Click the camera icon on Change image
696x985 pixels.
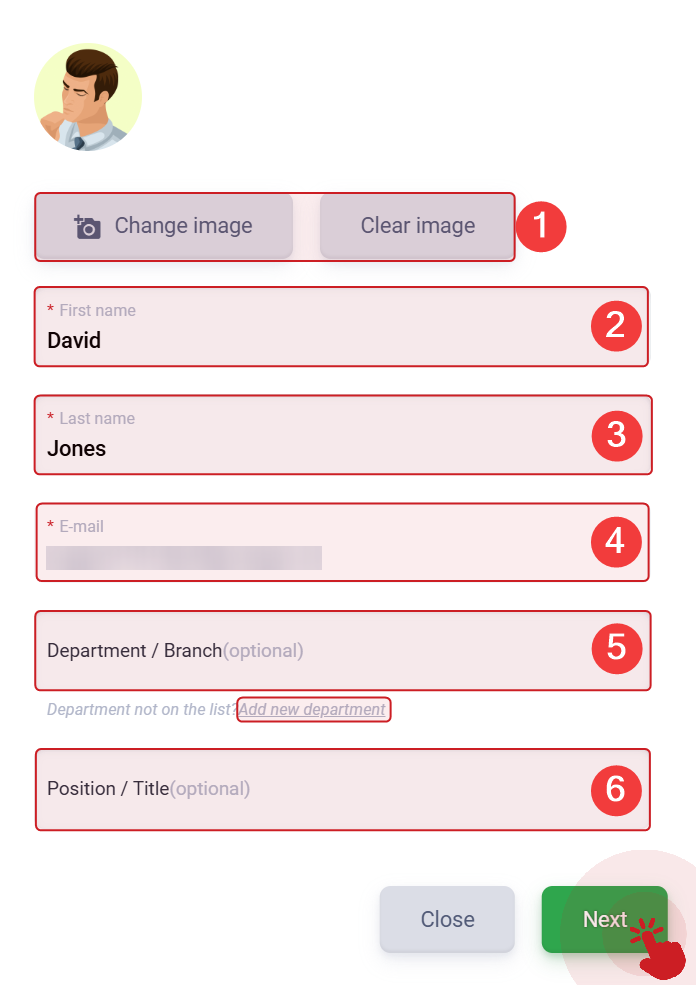coord(87,227)
